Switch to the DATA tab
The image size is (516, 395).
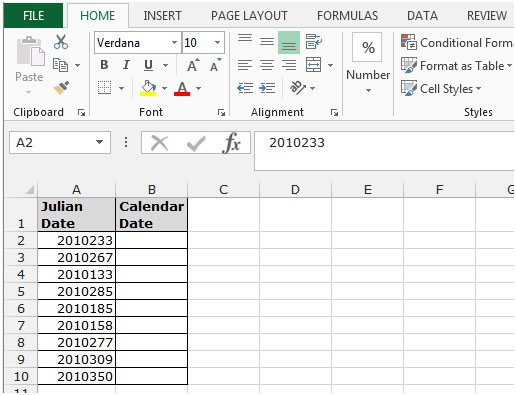click(x=422, y=16)
